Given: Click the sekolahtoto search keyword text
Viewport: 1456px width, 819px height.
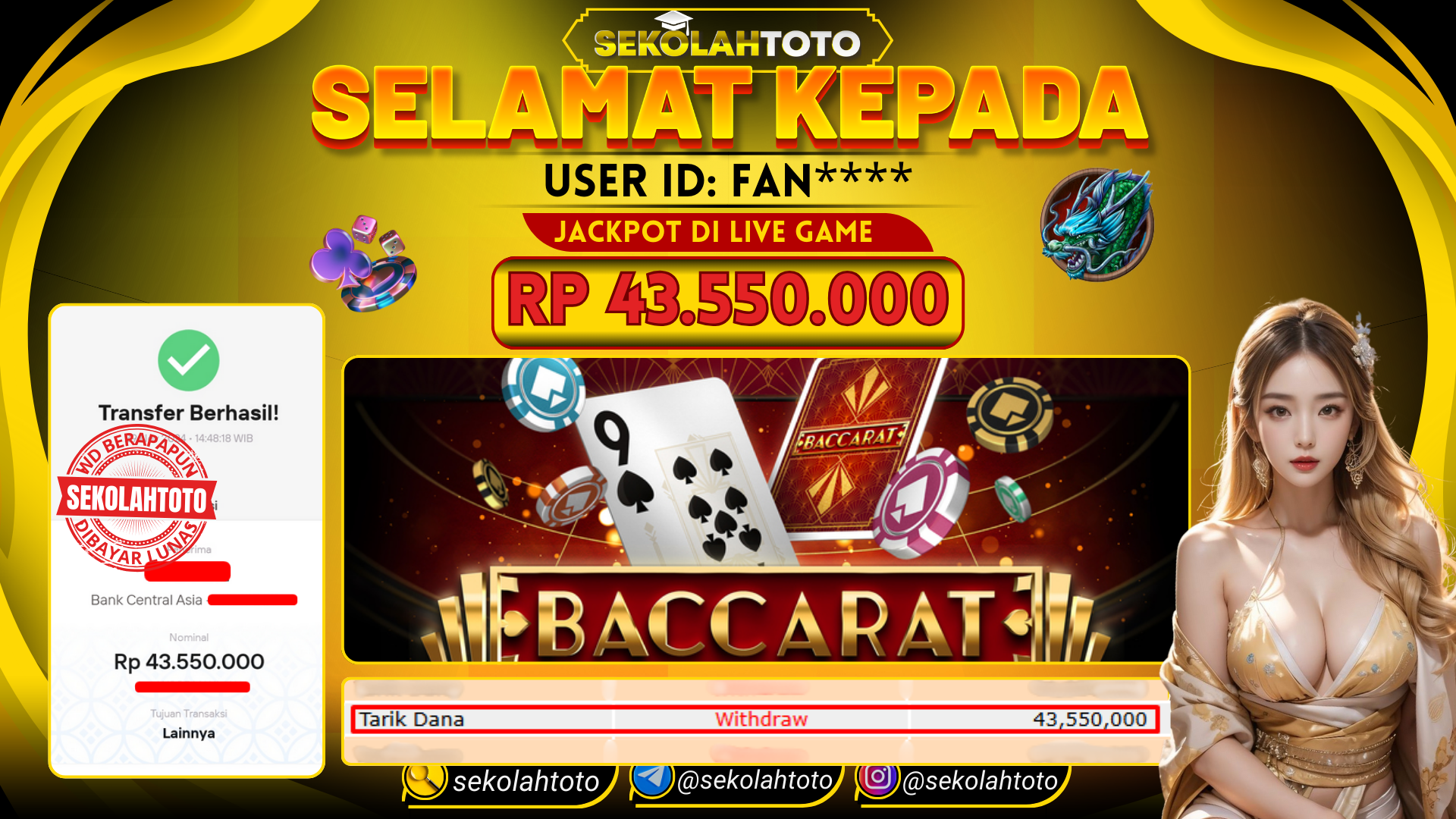Looking at the screenshot, I should pyautogui.click(x=526, y=781).
